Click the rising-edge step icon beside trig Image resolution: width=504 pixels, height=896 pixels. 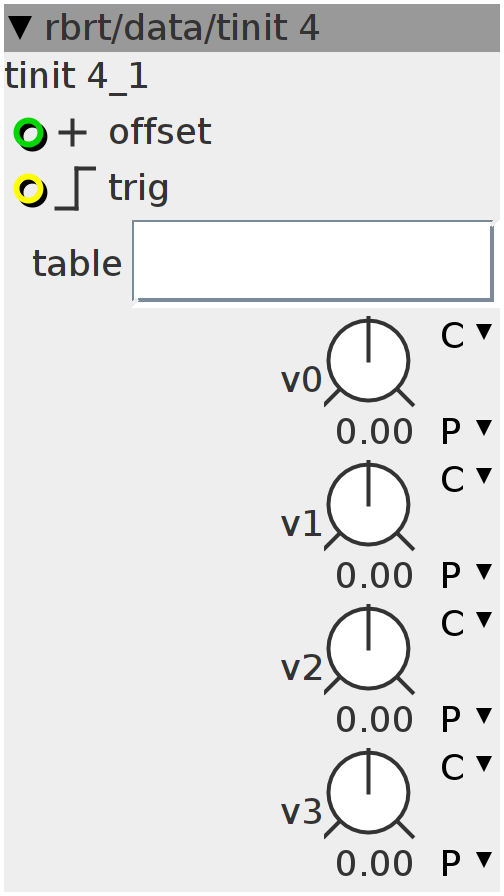pyautogui.click(x=75, y=189)
